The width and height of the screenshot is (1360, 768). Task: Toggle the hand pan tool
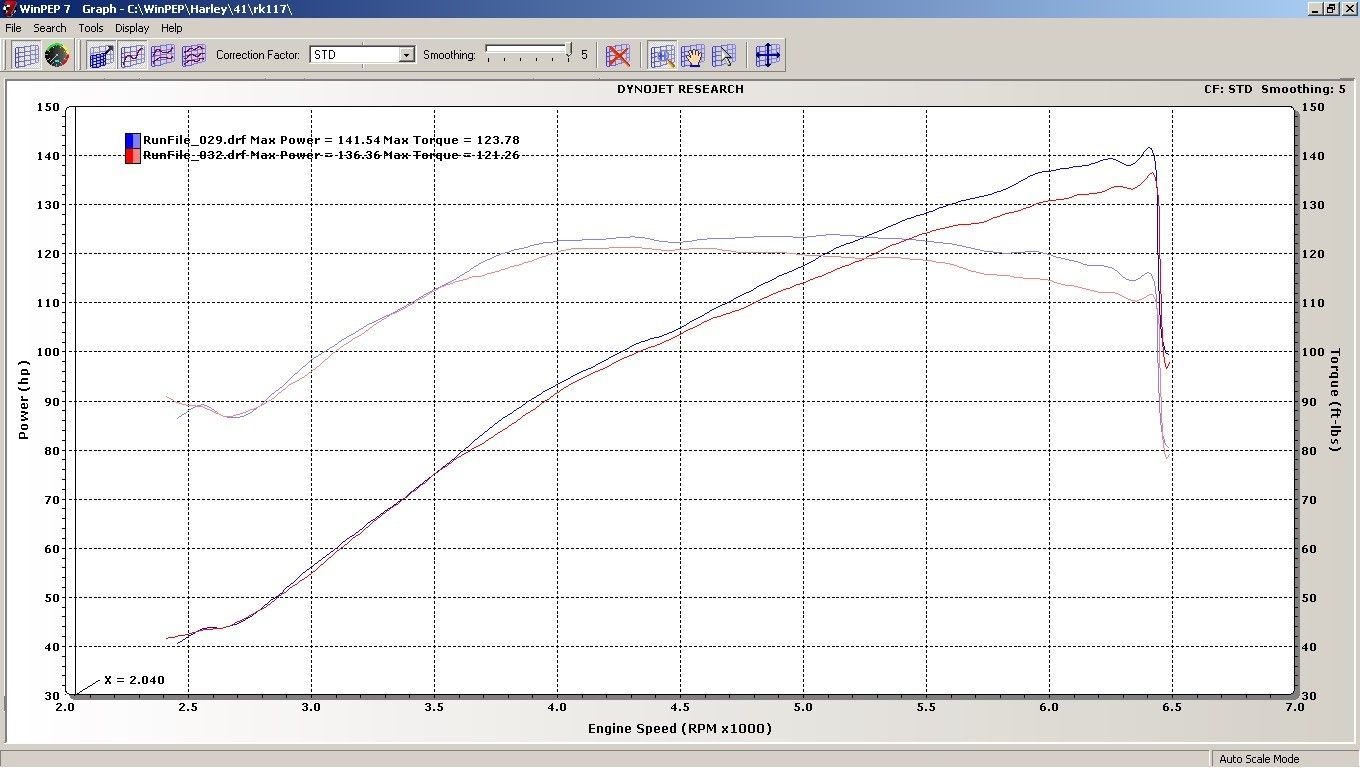693,55
